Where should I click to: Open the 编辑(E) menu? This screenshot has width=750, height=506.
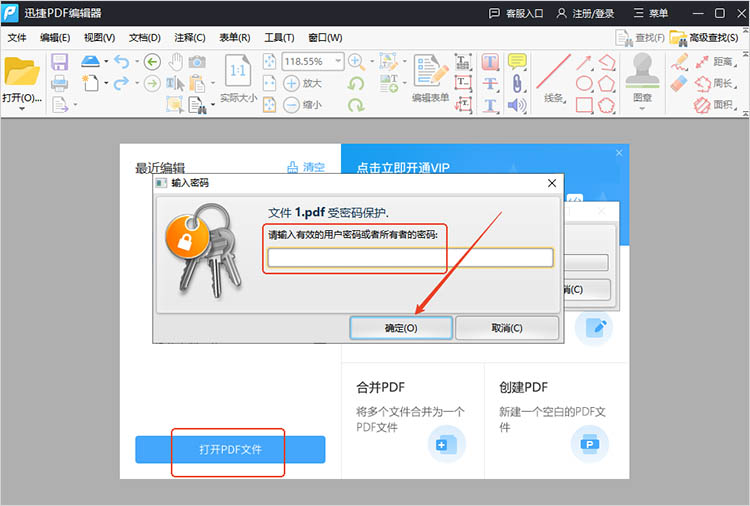[55, 37]
